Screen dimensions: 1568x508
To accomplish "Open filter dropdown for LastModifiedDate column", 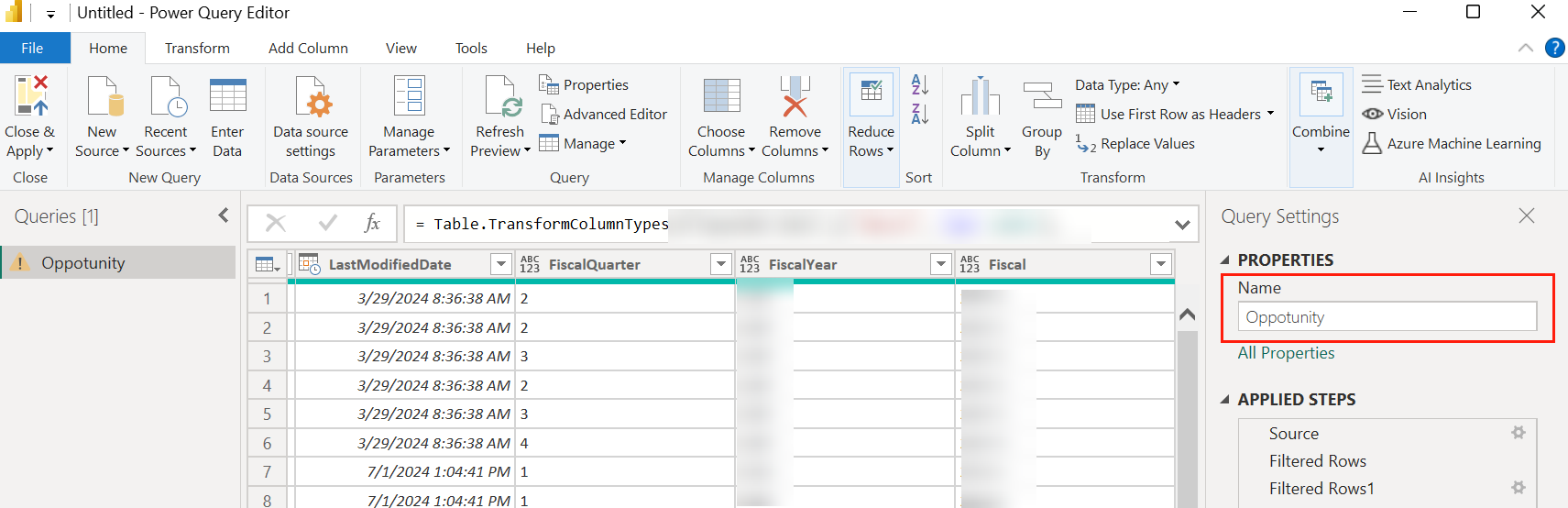I will pos(500,265).
